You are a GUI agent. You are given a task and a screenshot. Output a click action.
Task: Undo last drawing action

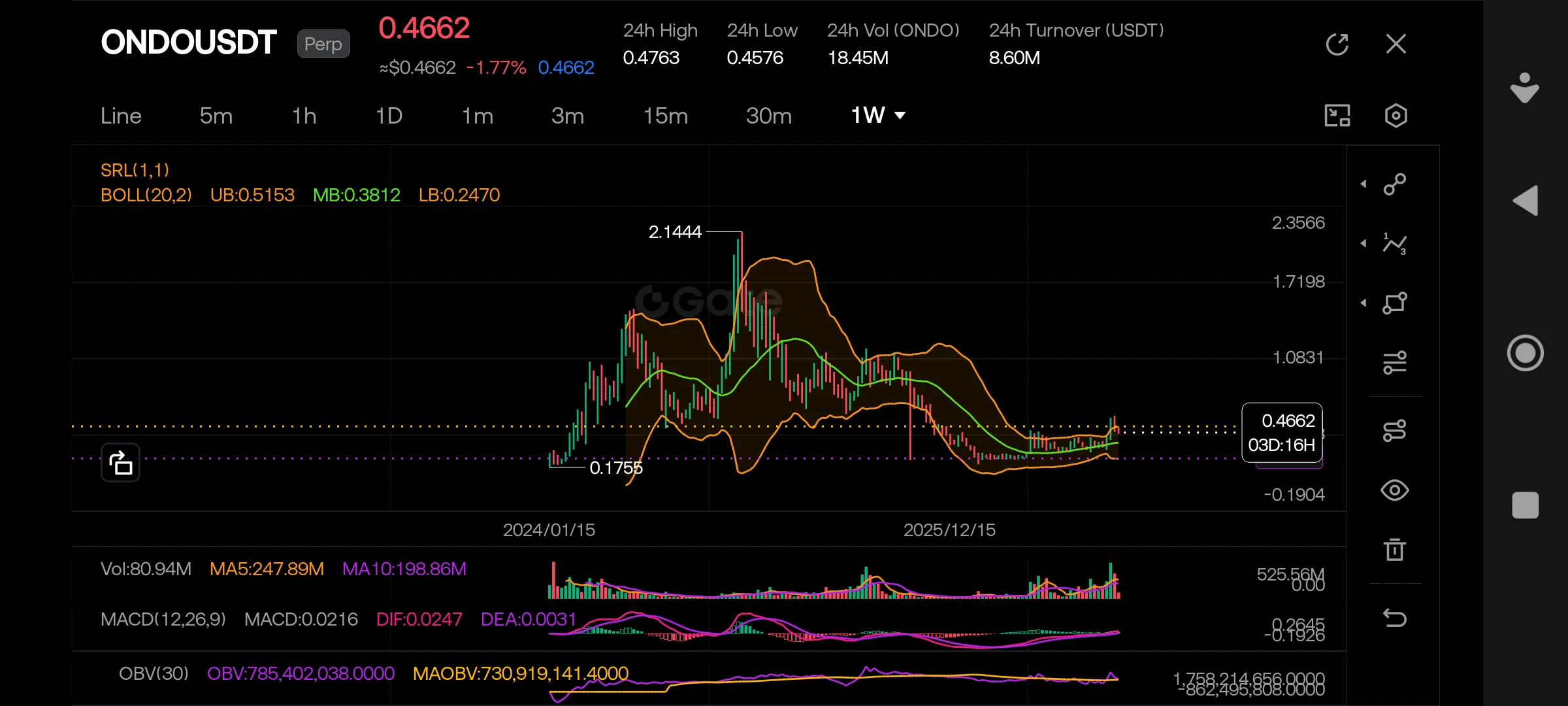click(1395, 618)
